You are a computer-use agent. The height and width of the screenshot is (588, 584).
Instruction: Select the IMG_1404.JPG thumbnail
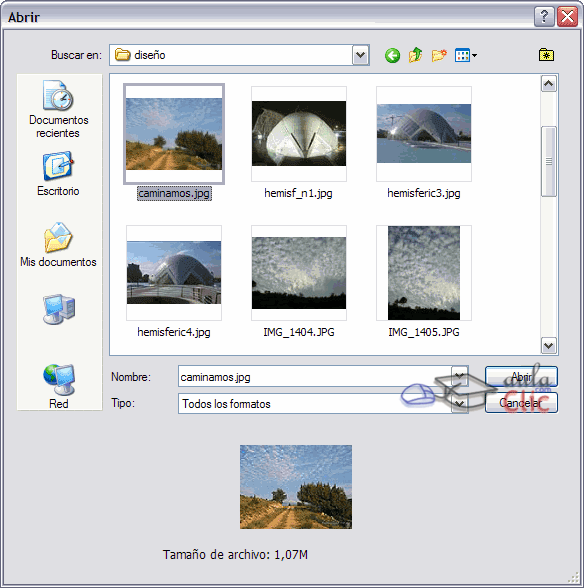299,273
